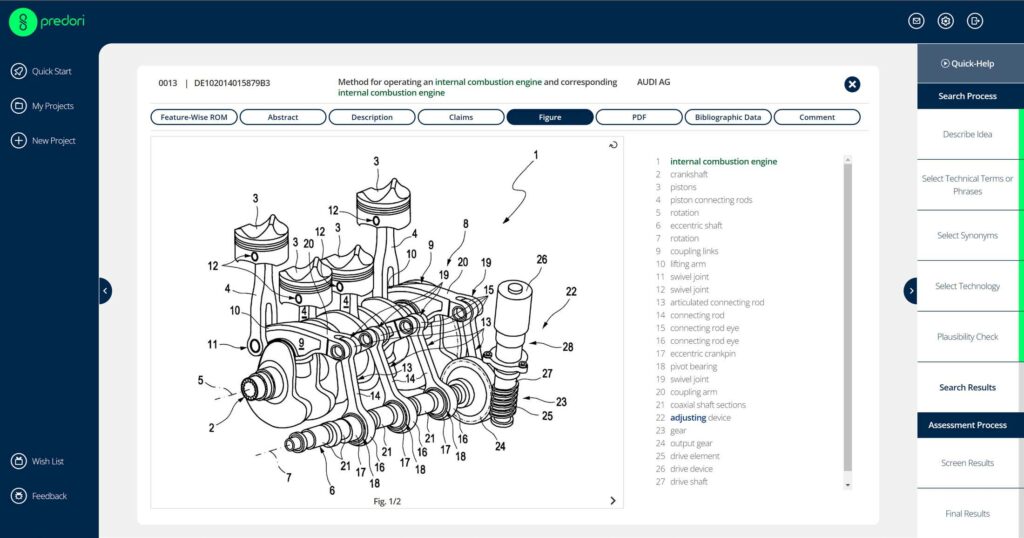
Task: Open the mail icon in header
Action: pyautogui.click(x=916, y=21)
